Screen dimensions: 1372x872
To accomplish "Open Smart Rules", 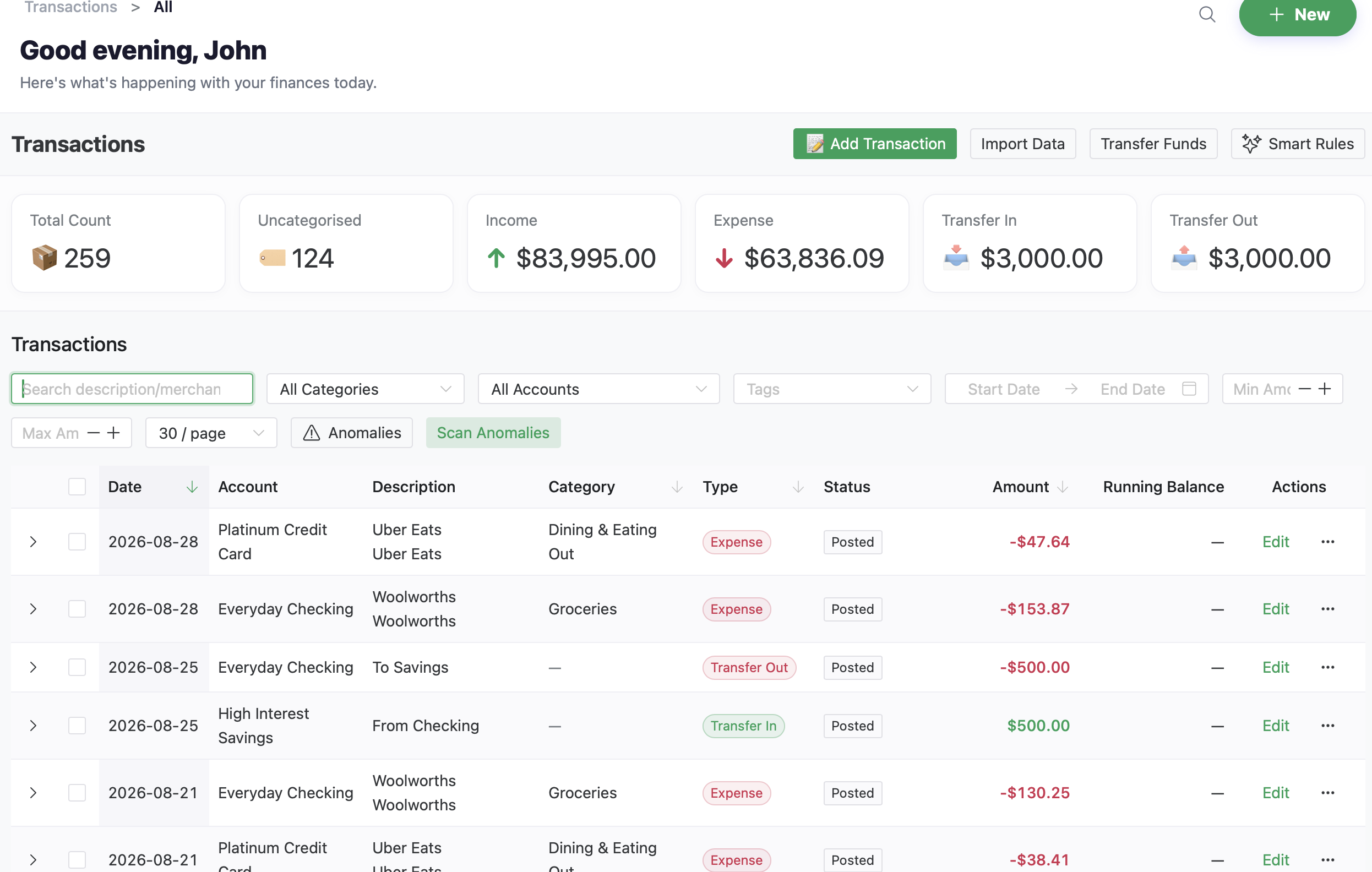I will click(1297, 144).
